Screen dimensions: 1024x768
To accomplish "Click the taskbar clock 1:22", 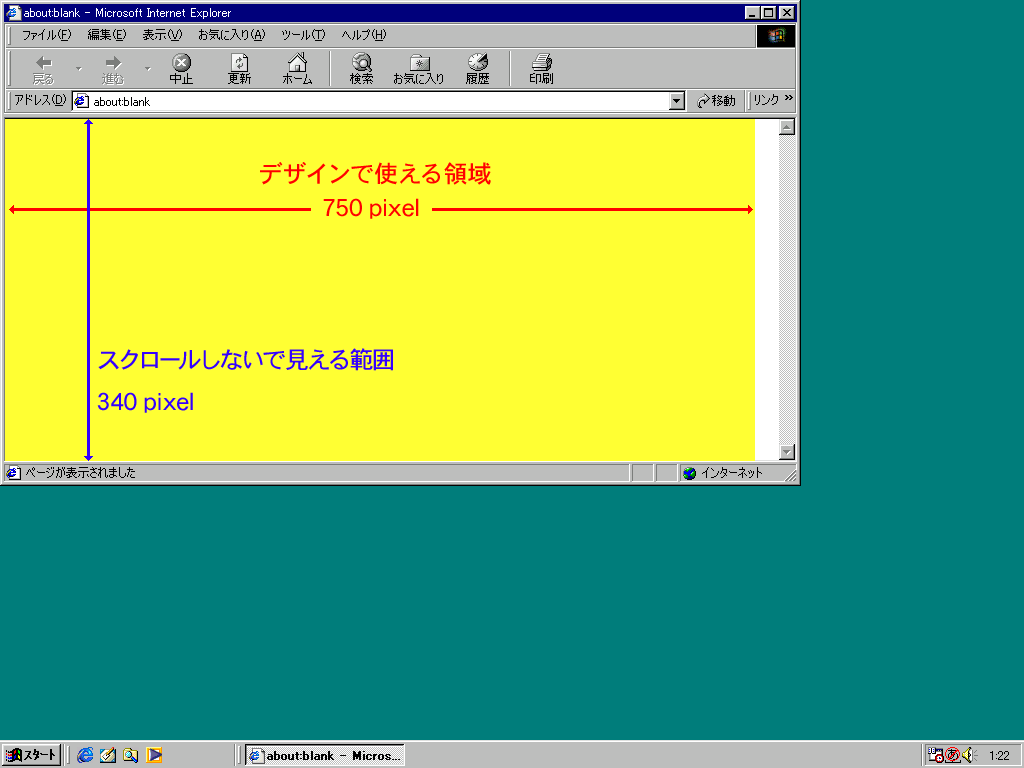I will tap(999, 756).
